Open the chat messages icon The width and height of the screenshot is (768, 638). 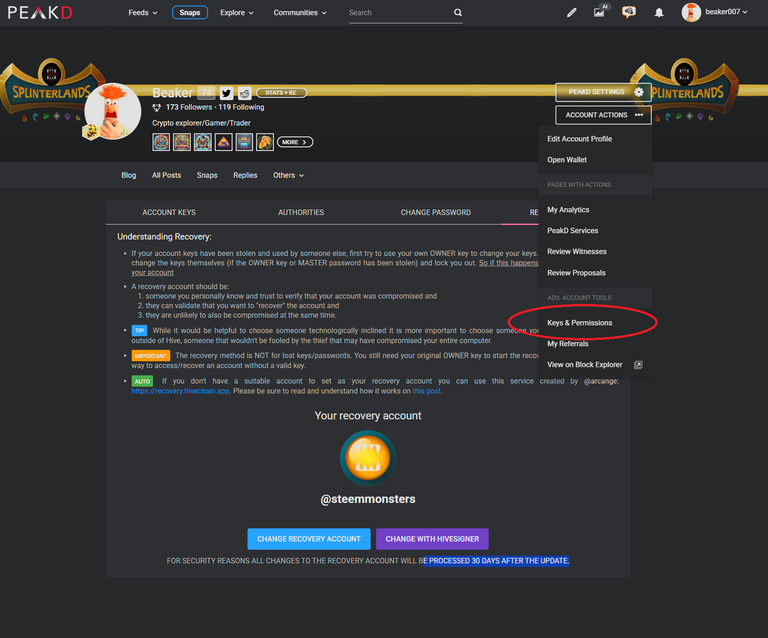point(629,12)
